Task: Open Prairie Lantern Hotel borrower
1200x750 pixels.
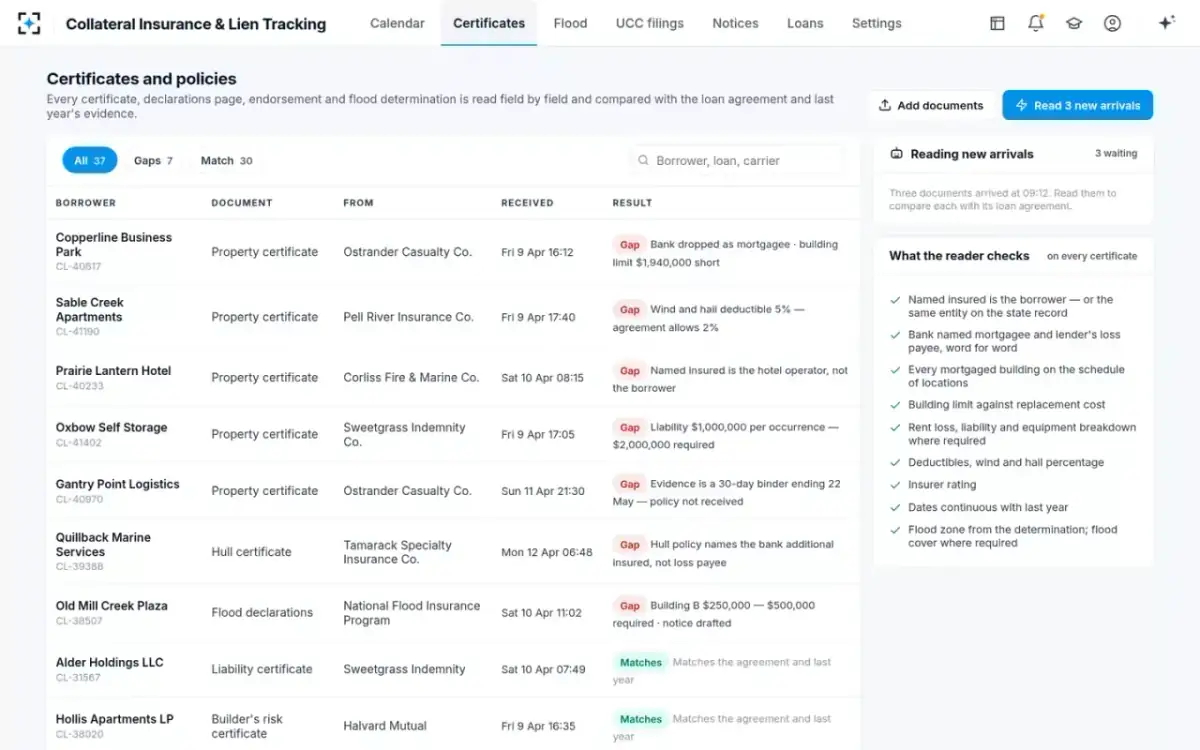Action: point(113,370)
